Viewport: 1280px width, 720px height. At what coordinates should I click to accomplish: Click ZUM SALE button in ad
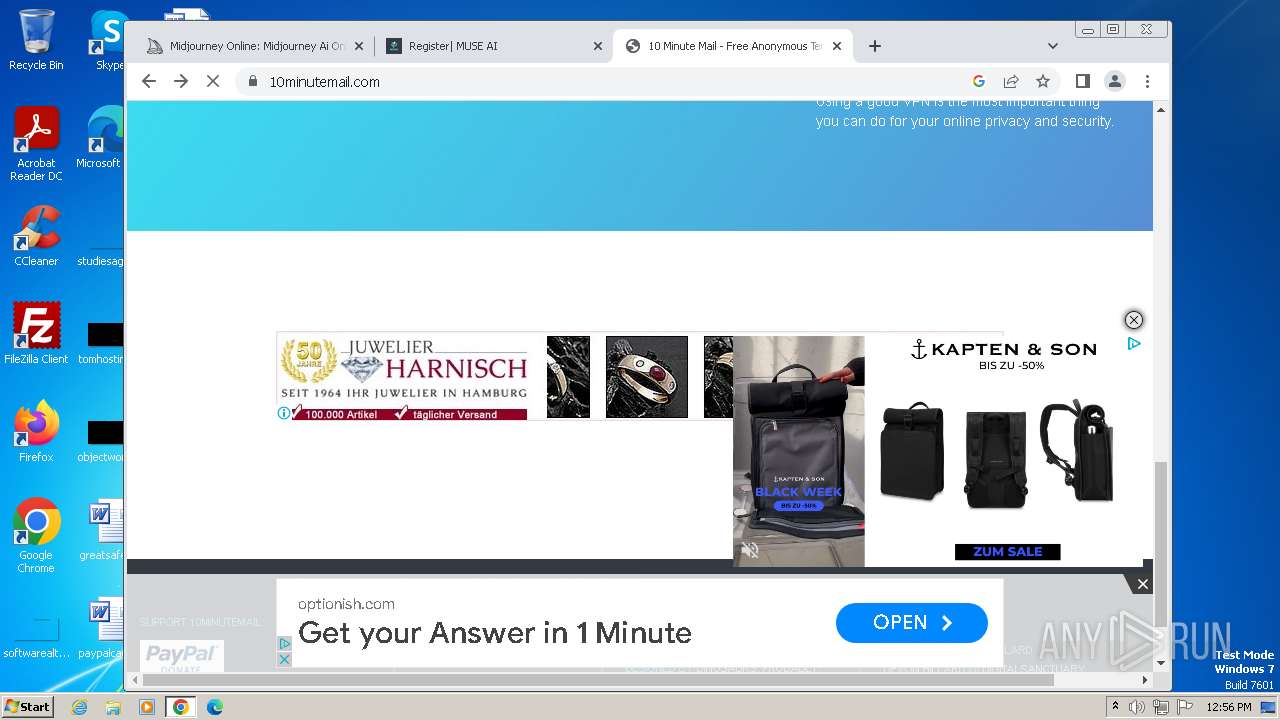pyautogui.click(x=1007, y=552)
